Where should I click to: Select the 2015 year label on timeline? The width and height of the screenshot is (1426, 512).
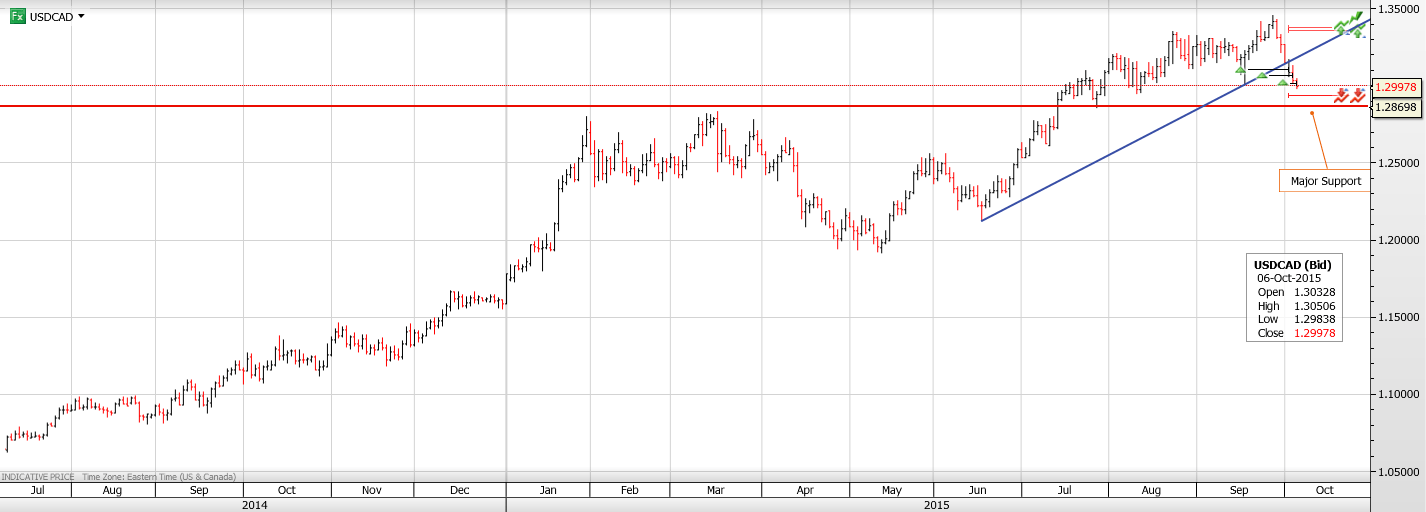(937, 505)
